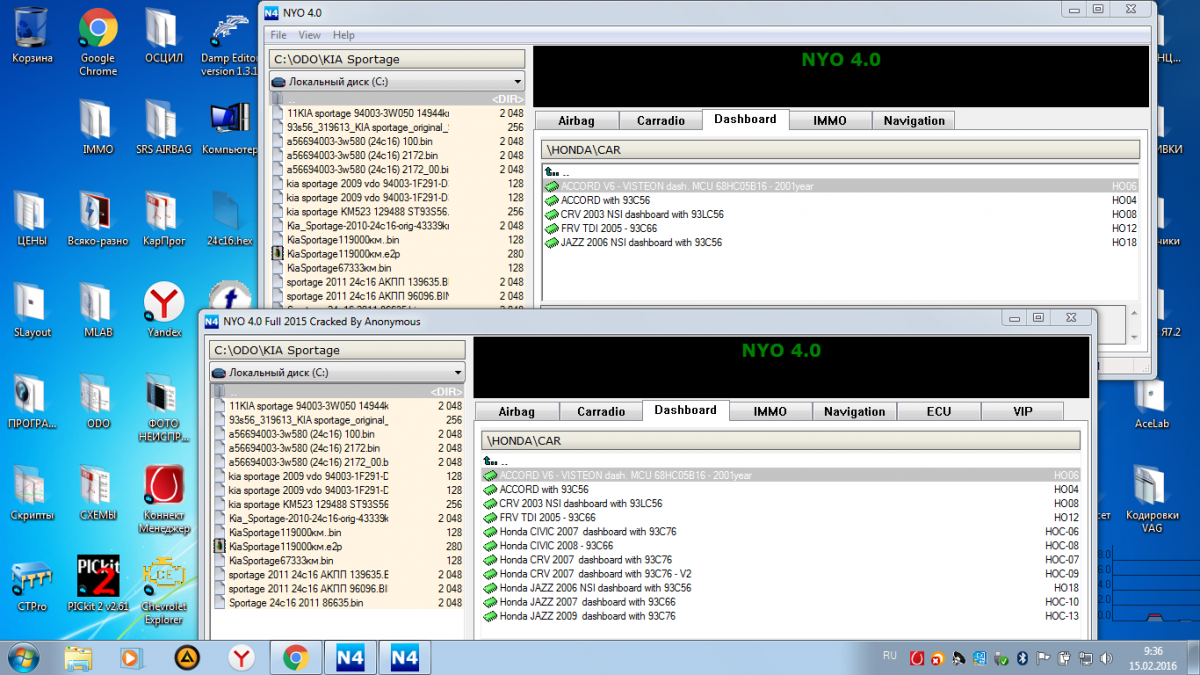Open Windows Explorer from the taskbar
1200x675 pixels.
coord(78,657)
